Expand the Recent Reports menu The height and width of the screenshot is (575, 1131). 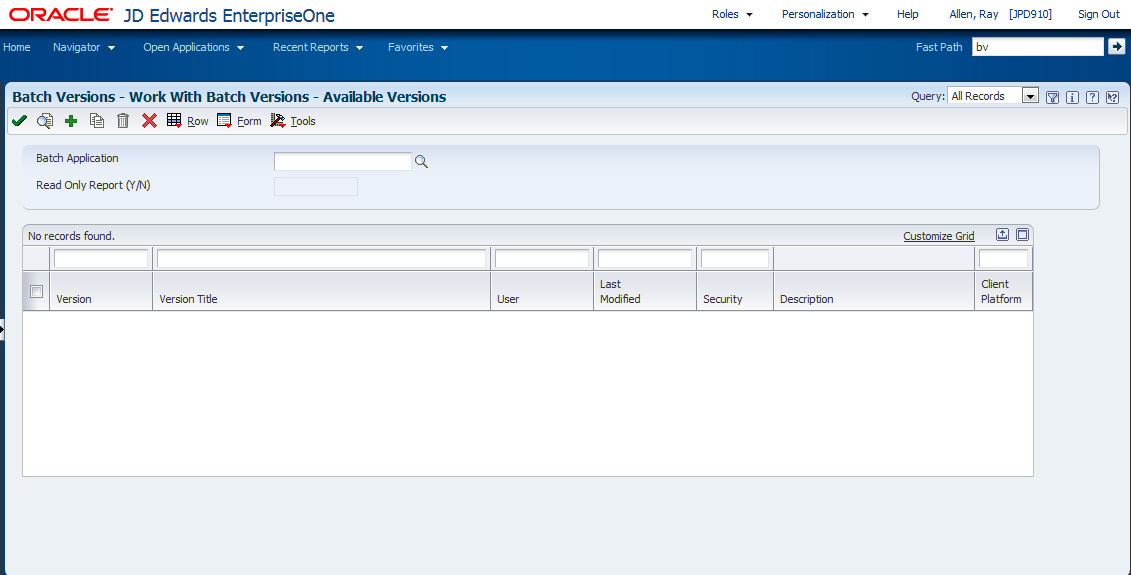317,47
